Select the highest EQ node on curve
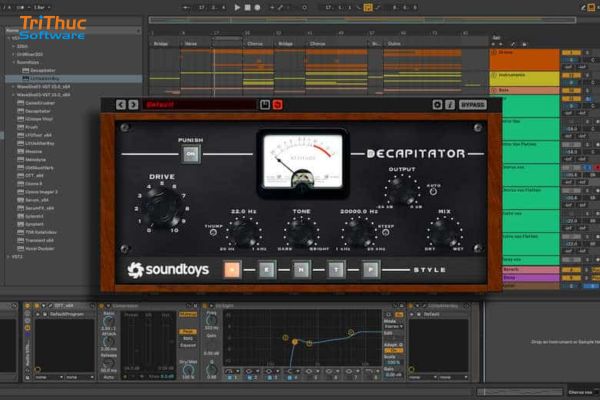This screenshot has height=400, width=600. [351, 332]
